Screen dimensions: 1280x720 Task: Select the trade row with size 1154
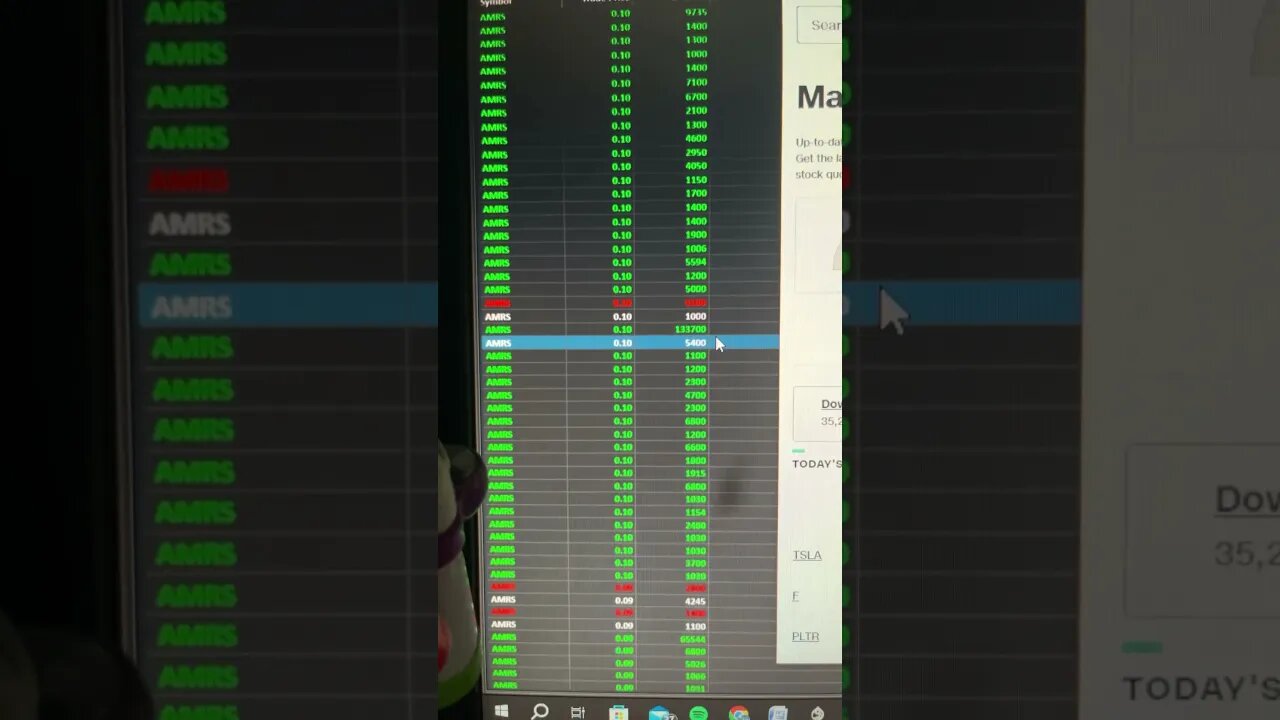(x=630, y=512)
